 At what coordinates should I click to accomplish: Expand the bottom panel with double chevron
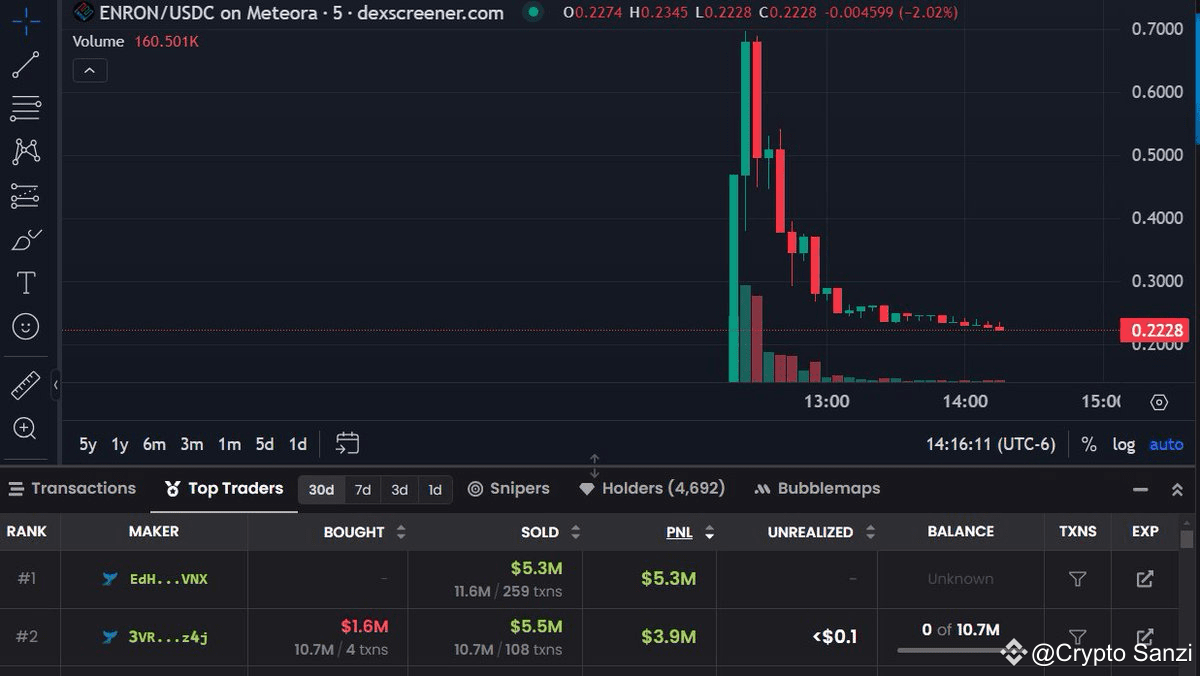[x=1177, y=490]
